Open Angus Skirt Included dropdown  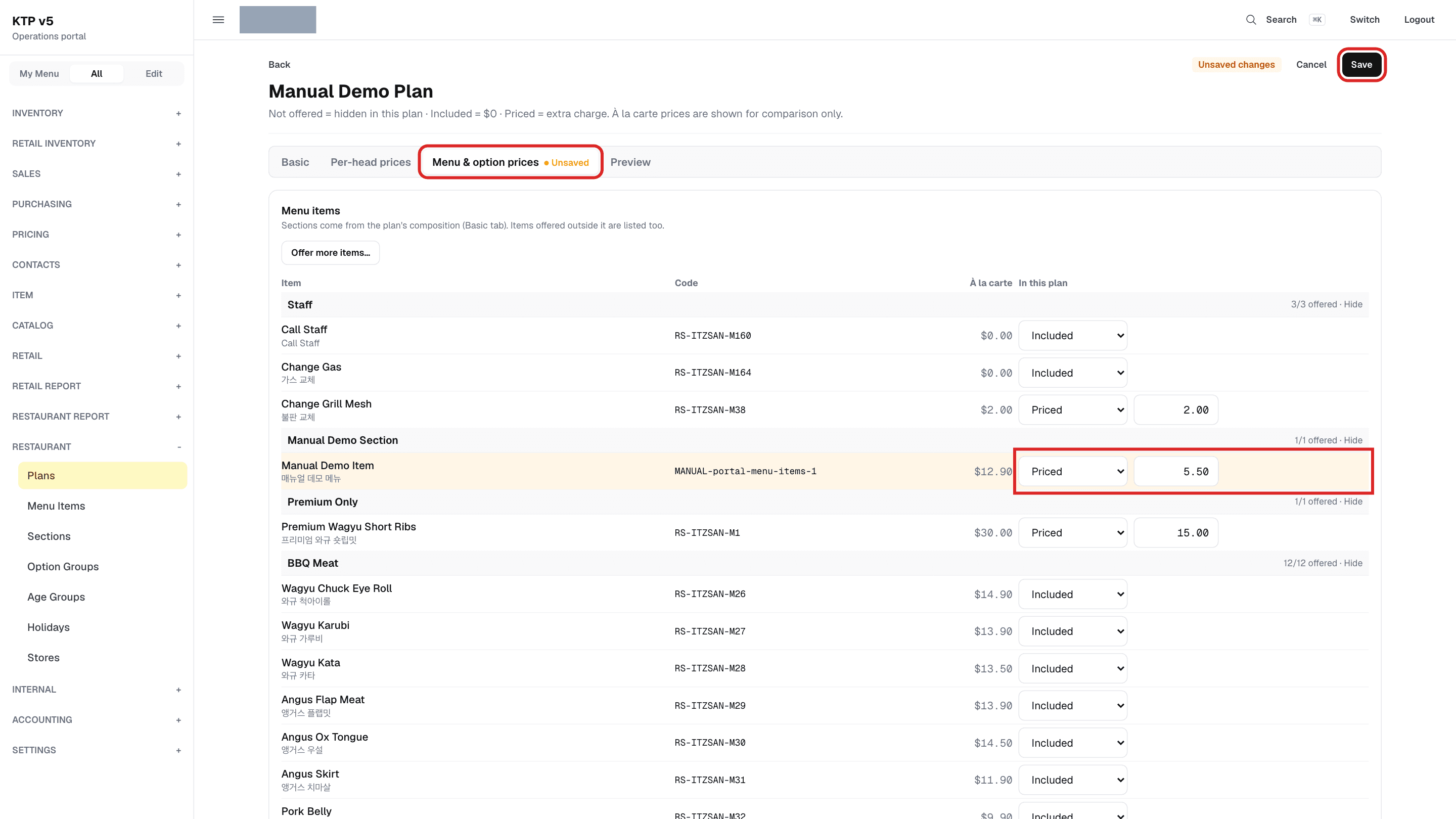coord(1072,780)
